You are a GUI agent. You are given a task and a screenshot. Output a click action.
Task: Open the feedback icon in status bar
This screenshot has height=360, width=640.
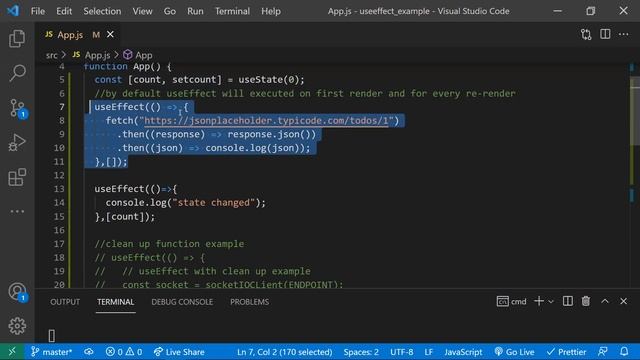coord(602,351)
